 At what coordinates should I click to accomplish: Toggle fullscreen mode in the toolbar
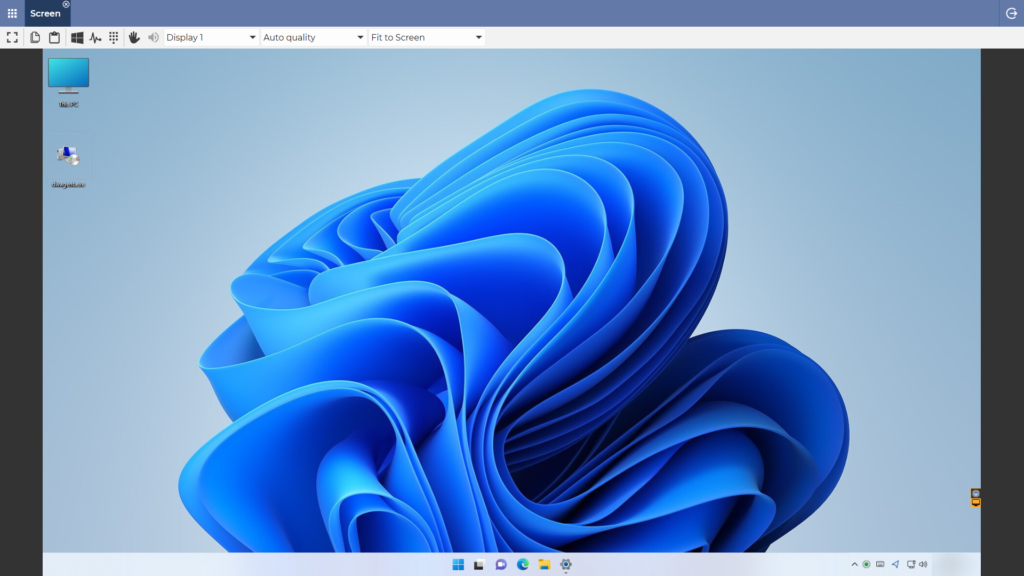[12, 37]
